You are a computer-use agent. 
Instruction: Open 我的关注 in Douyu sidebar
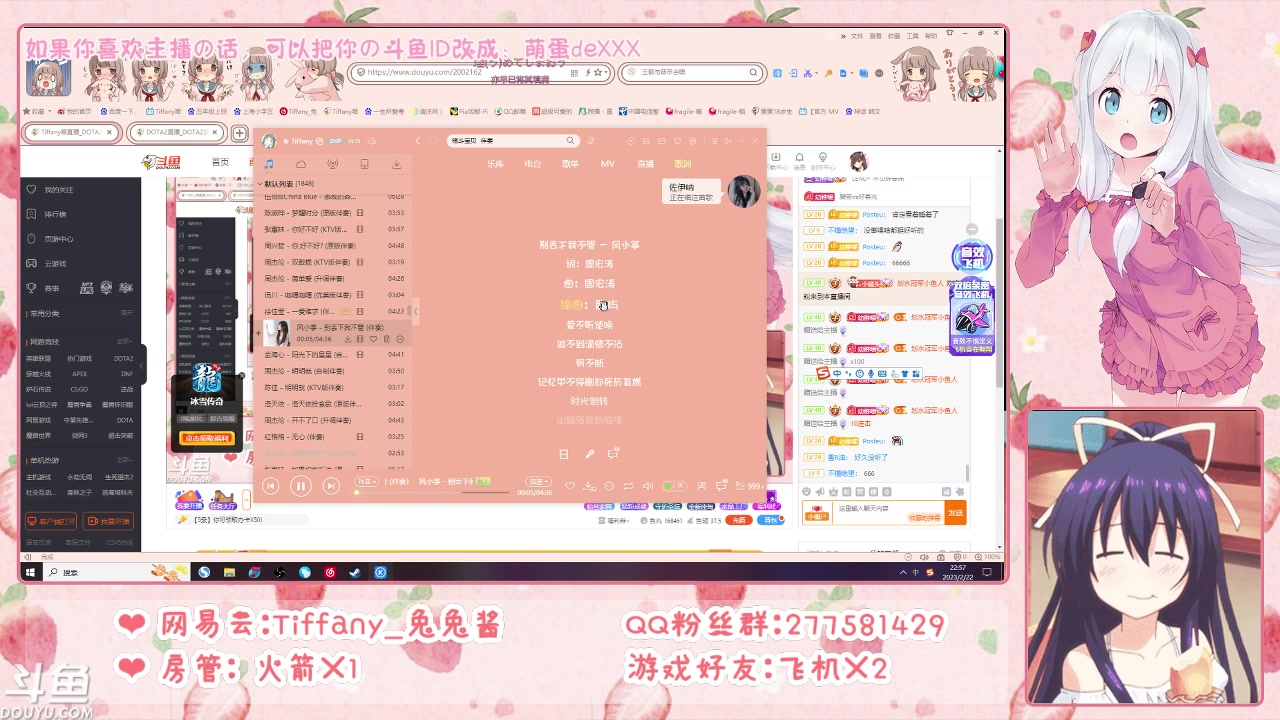59,189
